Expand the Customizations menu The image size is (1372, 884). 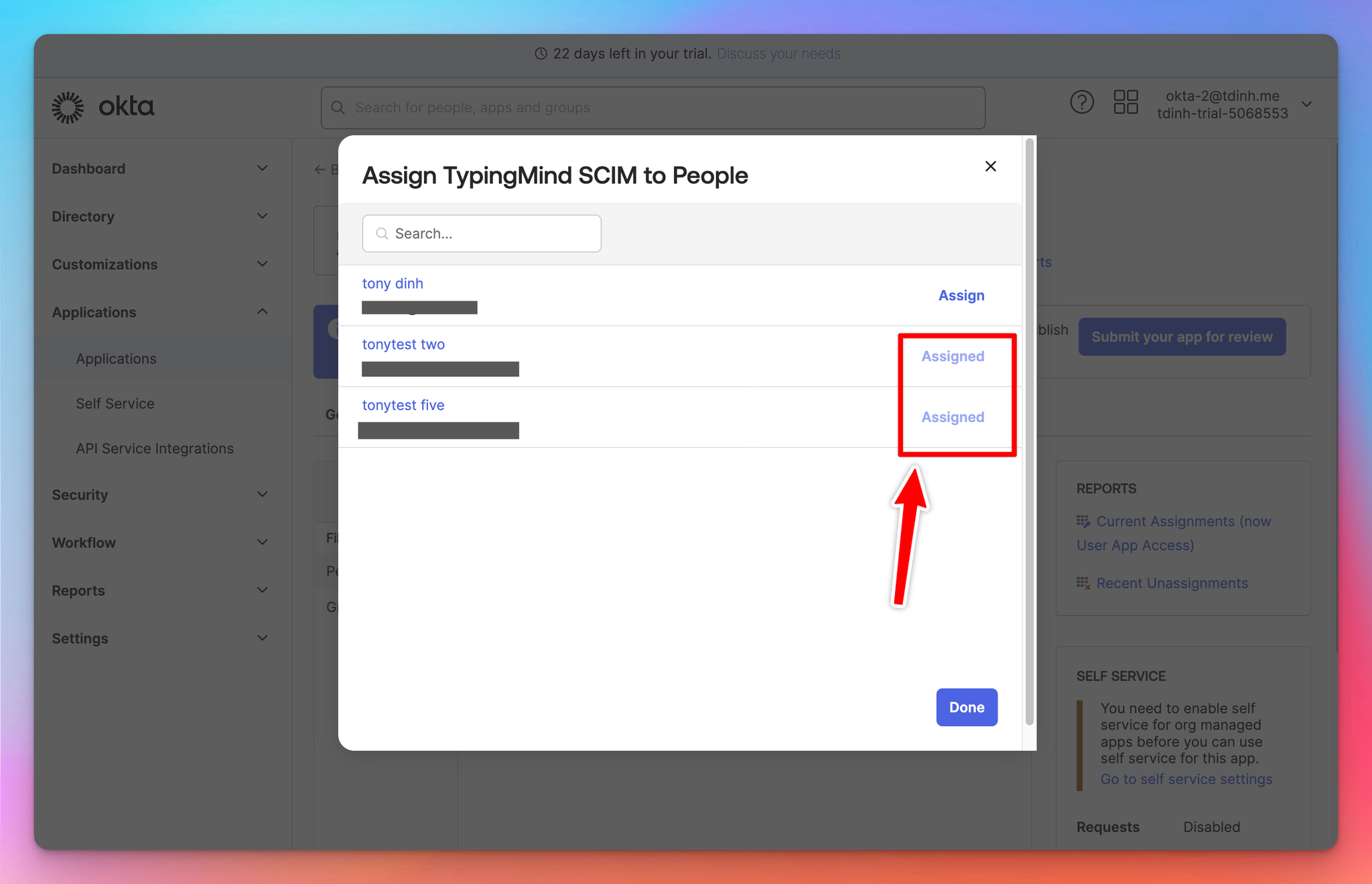pos(263,264)
